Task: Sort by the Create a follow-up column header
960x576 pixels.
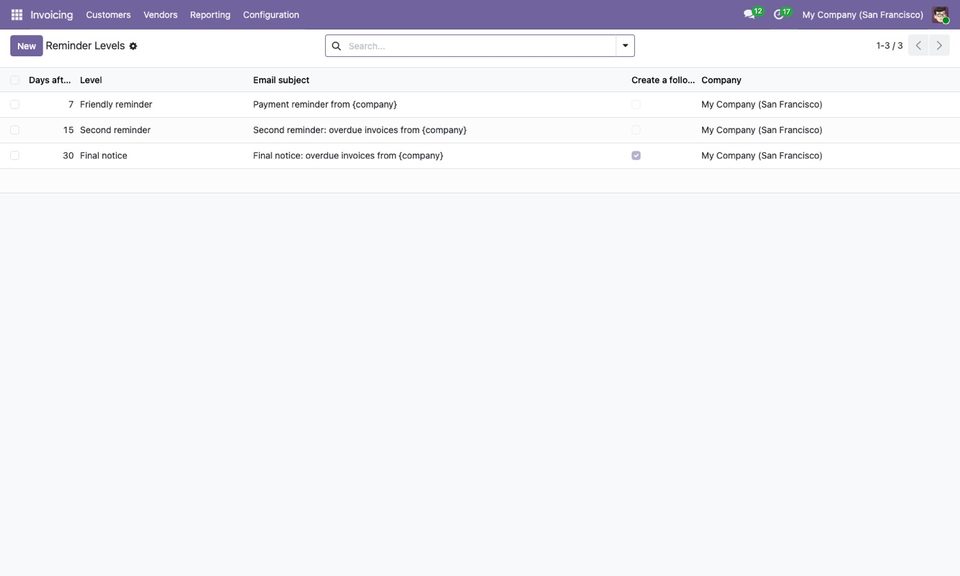Action: [x=663, y=80]
